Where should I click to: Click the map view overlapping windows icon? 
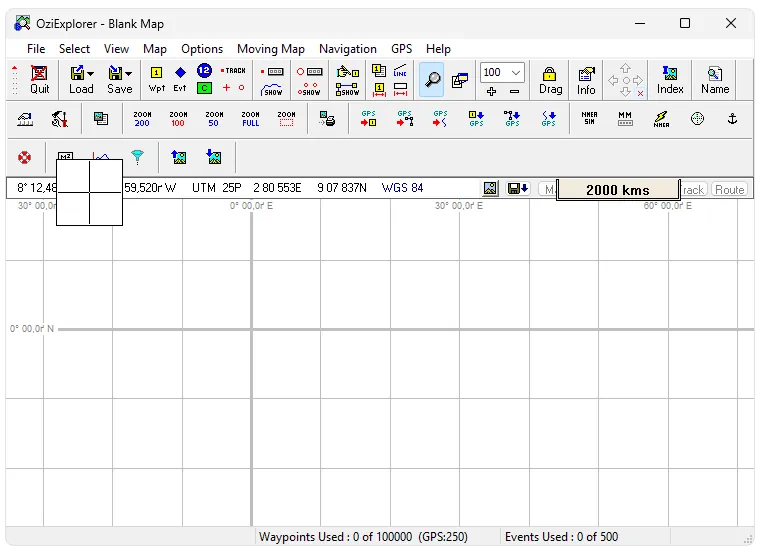(x=460, y=80)
